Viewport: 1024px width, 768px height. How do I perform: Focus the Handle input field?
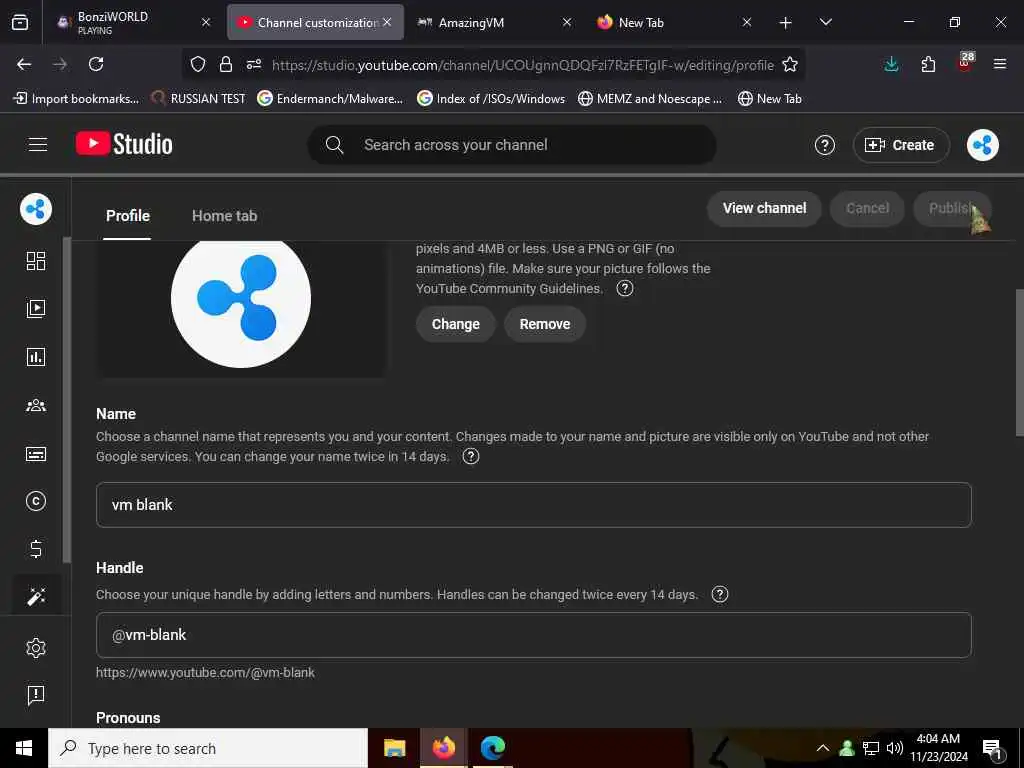pyautogui.click(x=534, y=635)
